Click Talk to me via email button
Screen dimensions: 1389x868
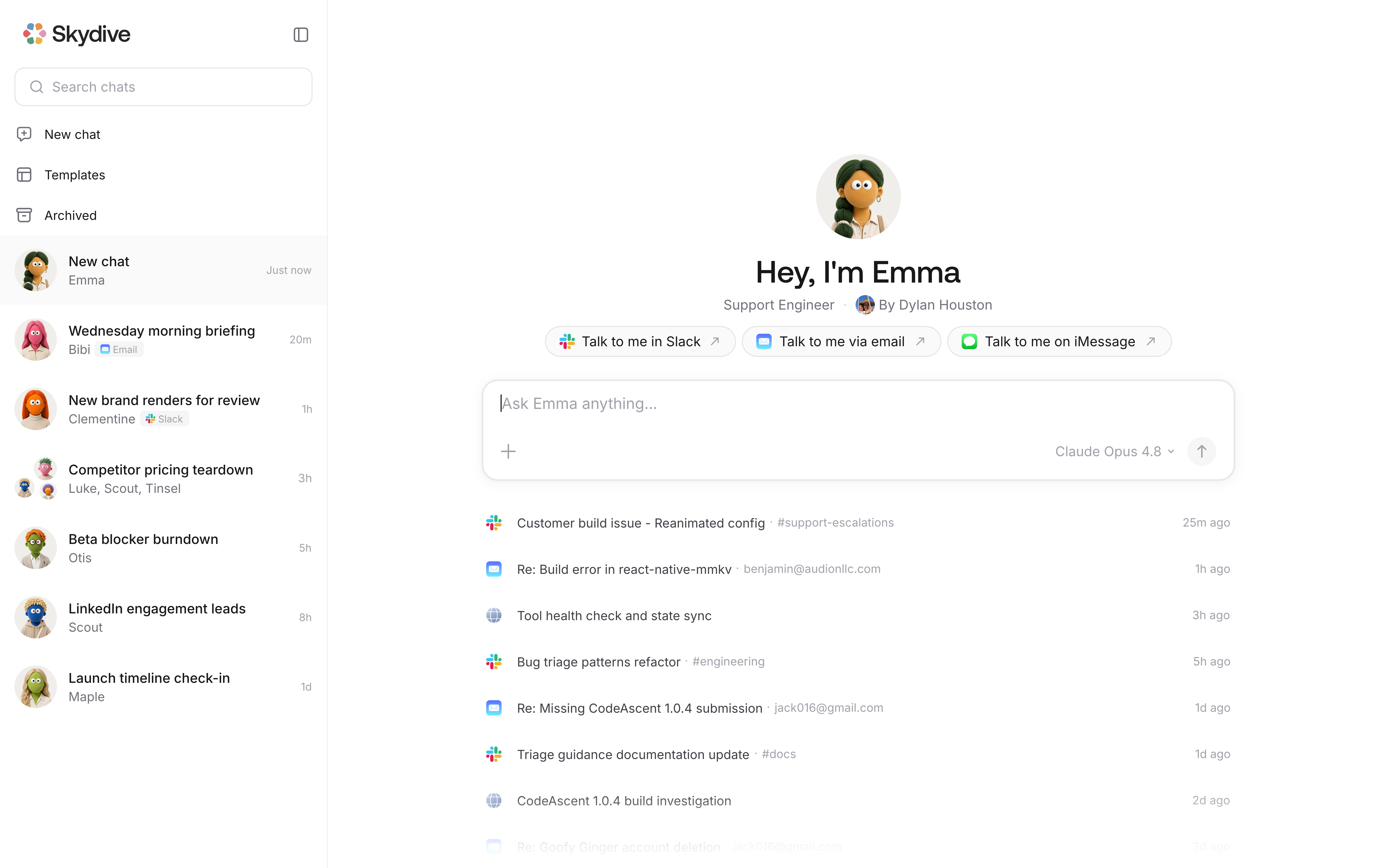pos(841,342)
